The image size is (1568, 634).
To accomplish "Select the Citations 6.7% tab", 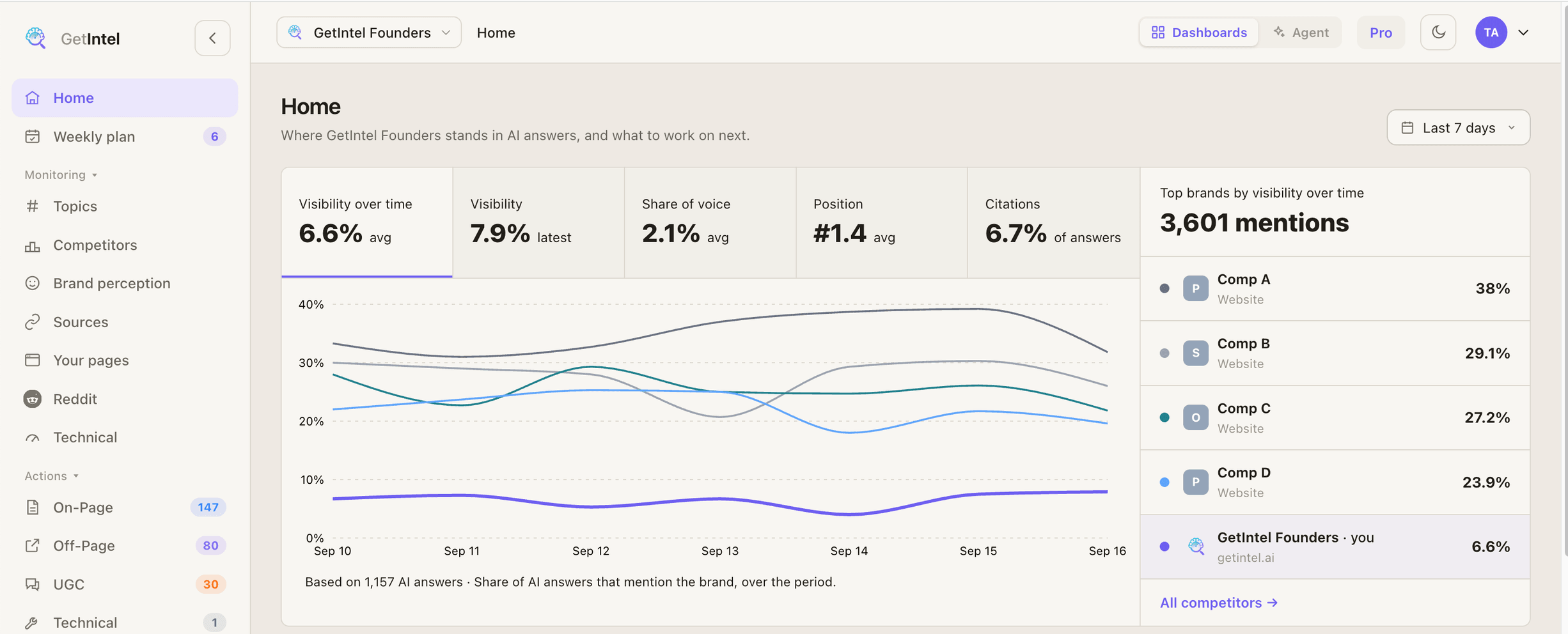I will click(1054, 222).
